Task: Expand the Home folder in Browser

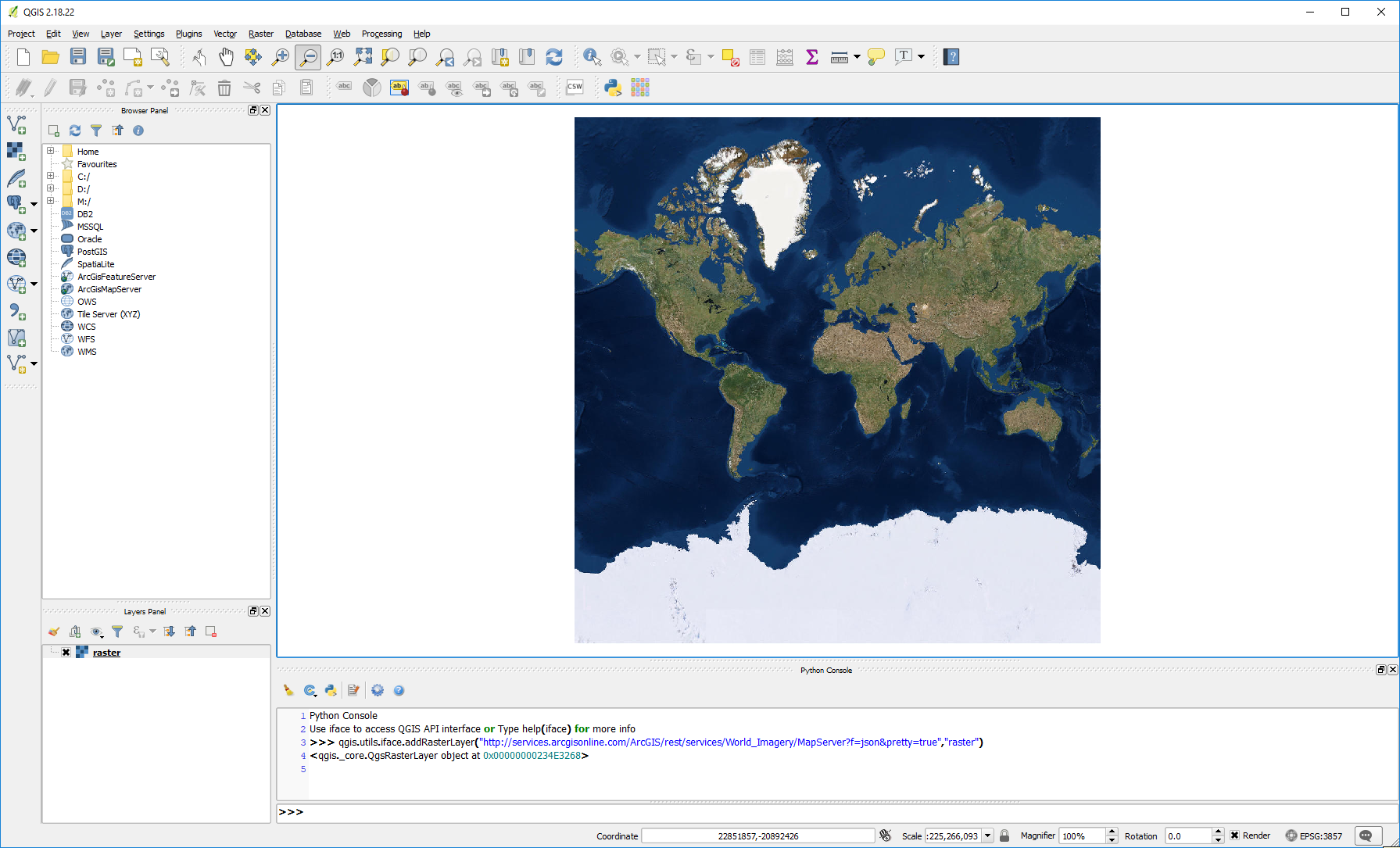Action: (51, 151)
